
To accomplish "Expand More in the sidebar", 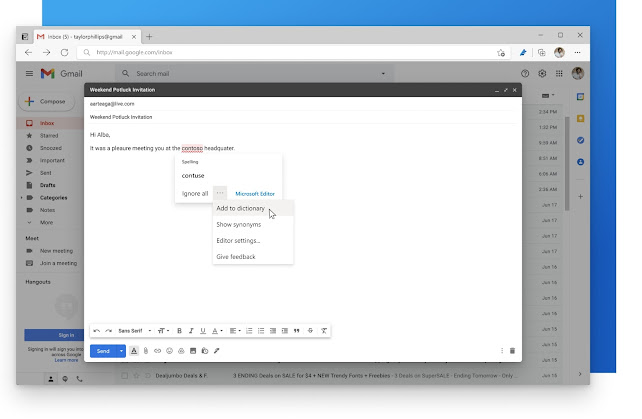I will (x=46, y=222).
